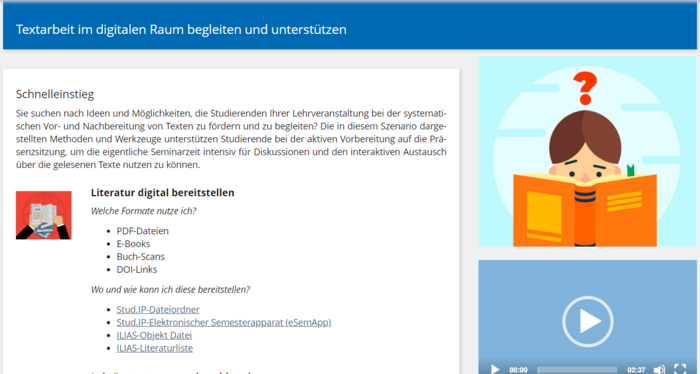700x374 pixels.
Task: Open Stud.IP-Elektronischer Semesterapparat (eSemApp) link
Action: click(x=224, y=322)
